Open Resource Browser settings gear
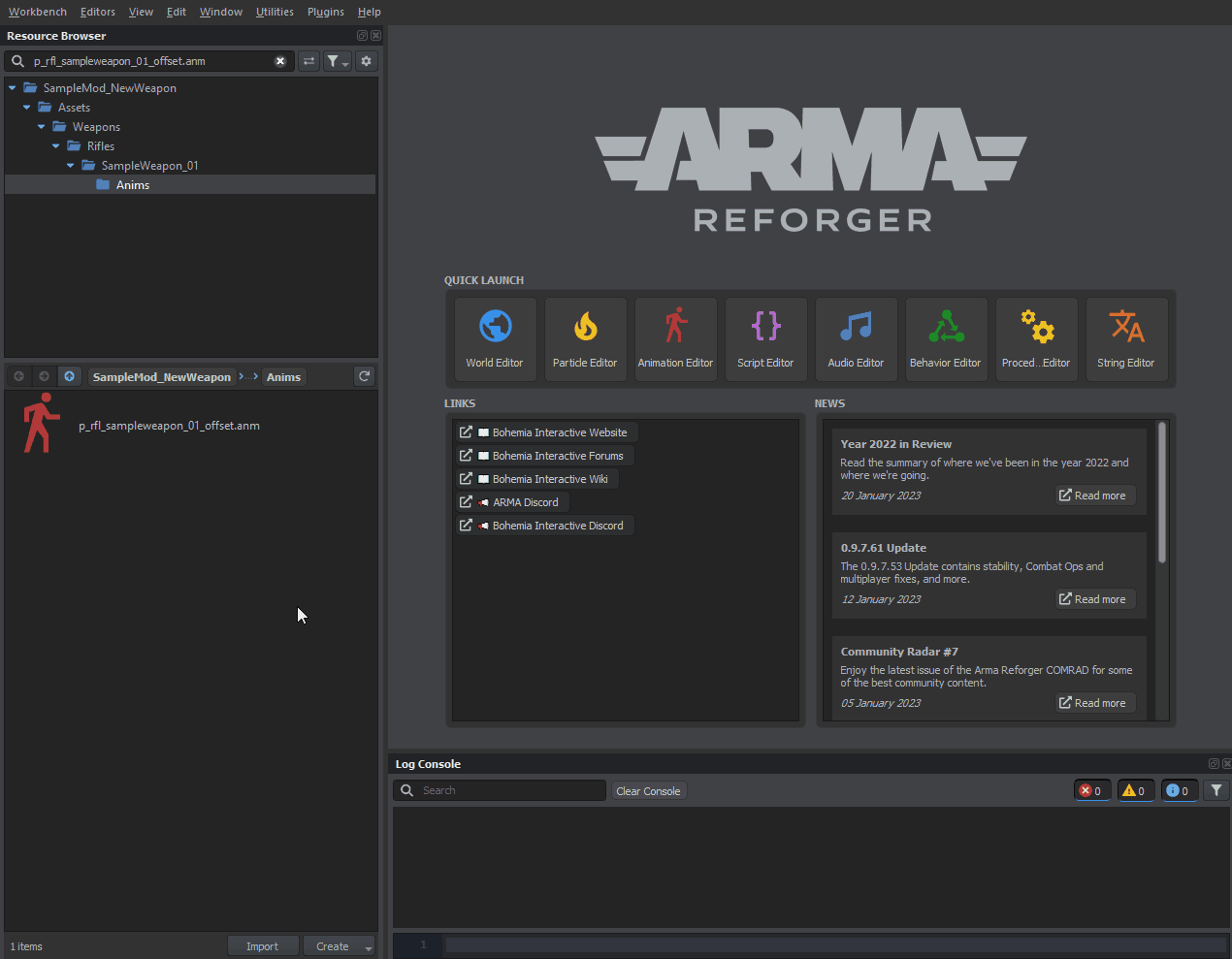The image size is (1232, 959). [366, 61]
